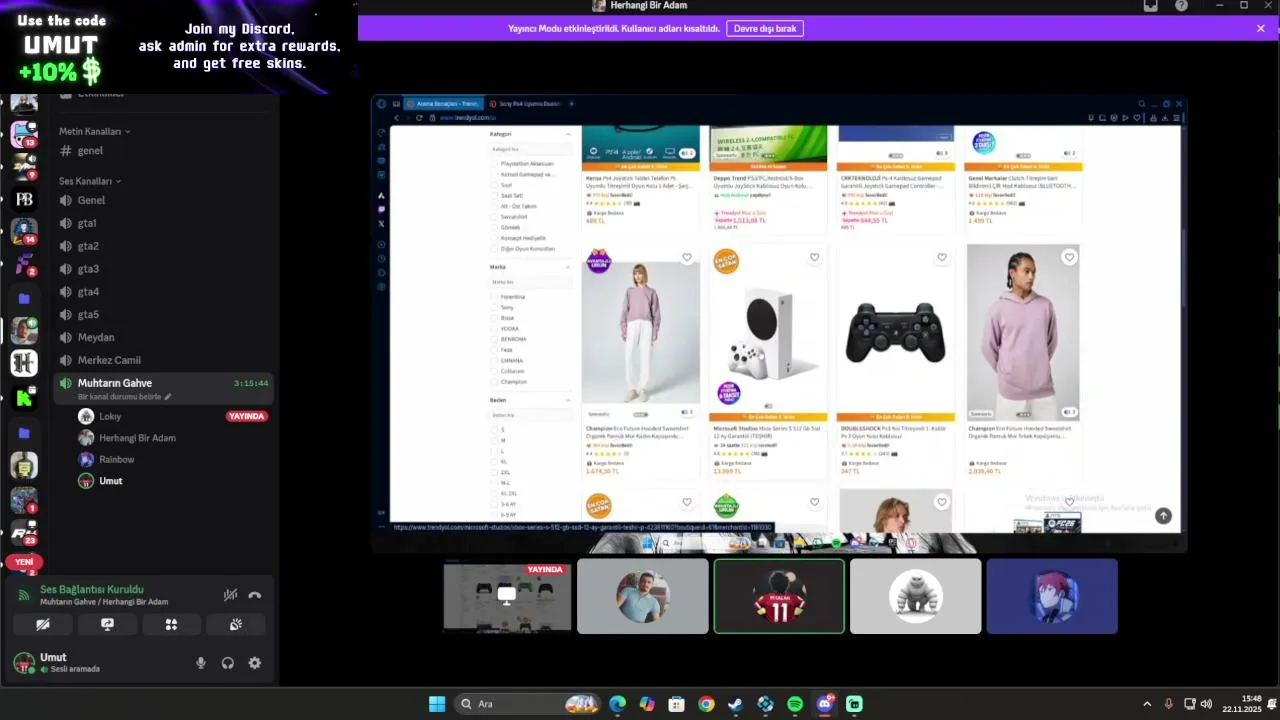This screenshot has width=1280, height=720.
Task: Select the number 11 jersey participant tile
Action: 779,596
